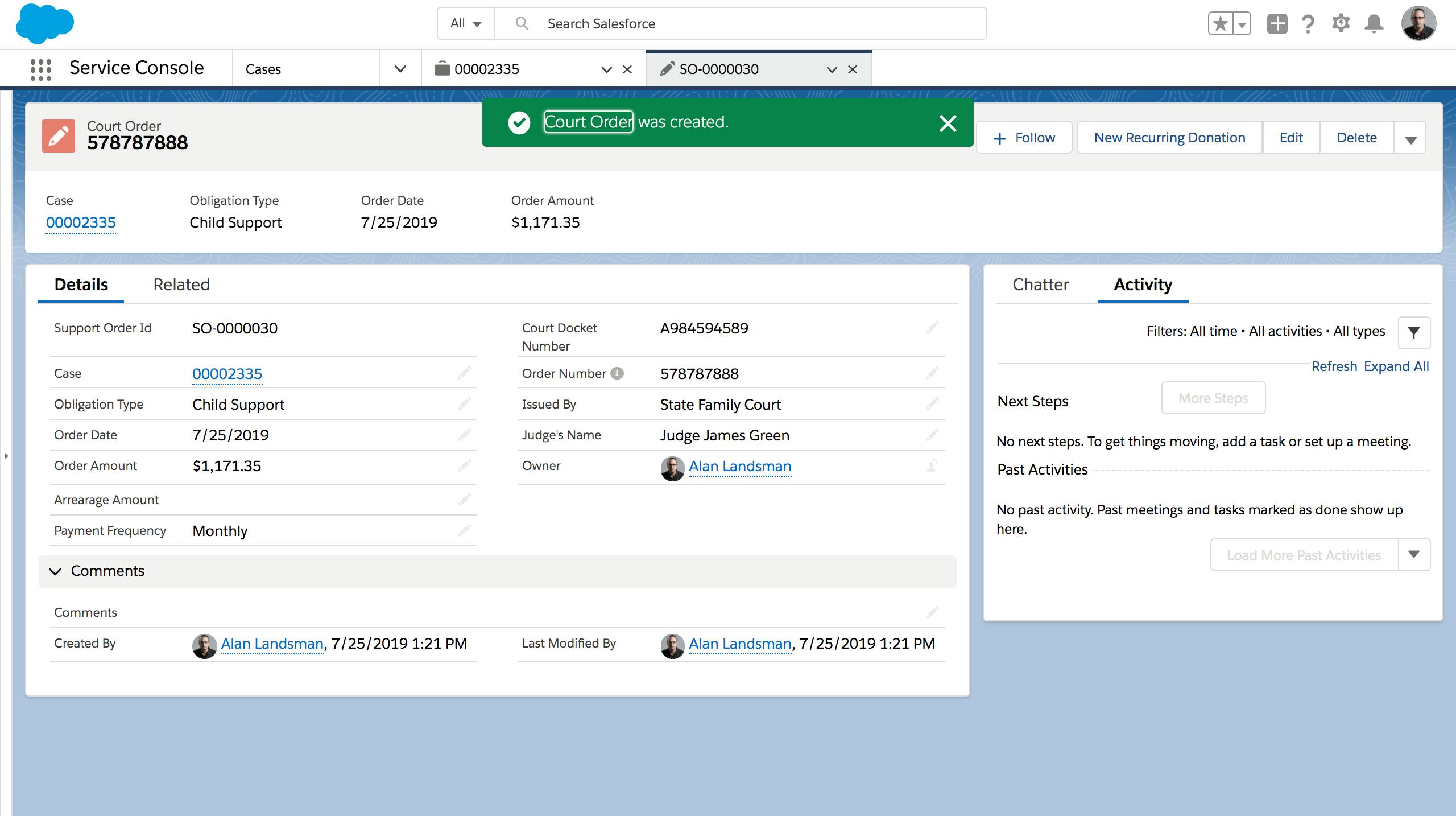The height and width of the screenshot is (816, 1456).
Task: Click the Court Order record pencil icon
Action: [59, 136]
